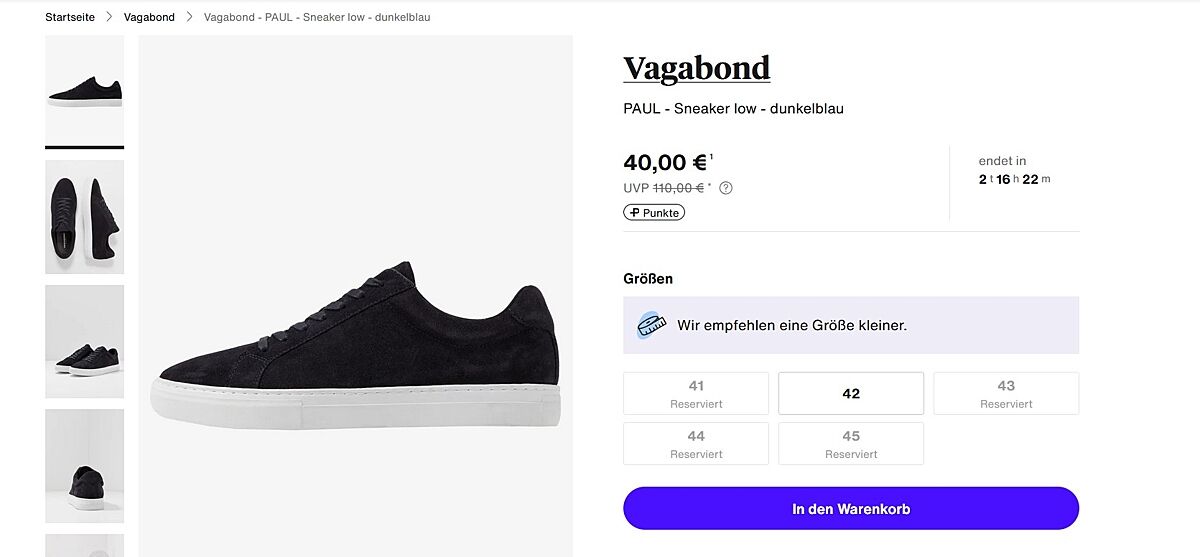Click the size recommendation banner

[x=851, y=325]
